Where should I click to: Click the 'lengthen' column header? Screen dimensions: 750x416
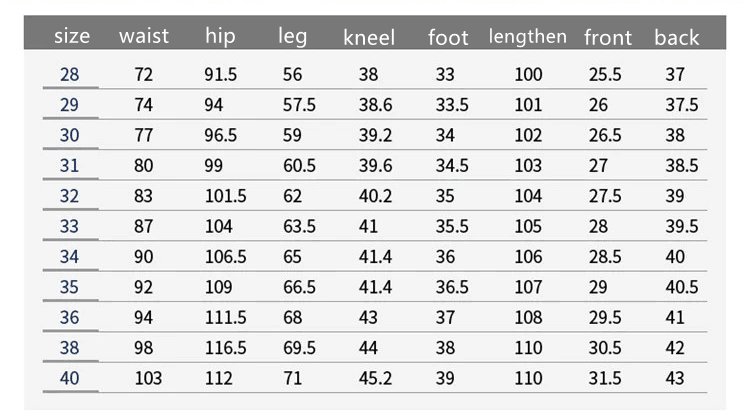click(x=528, y=37)
